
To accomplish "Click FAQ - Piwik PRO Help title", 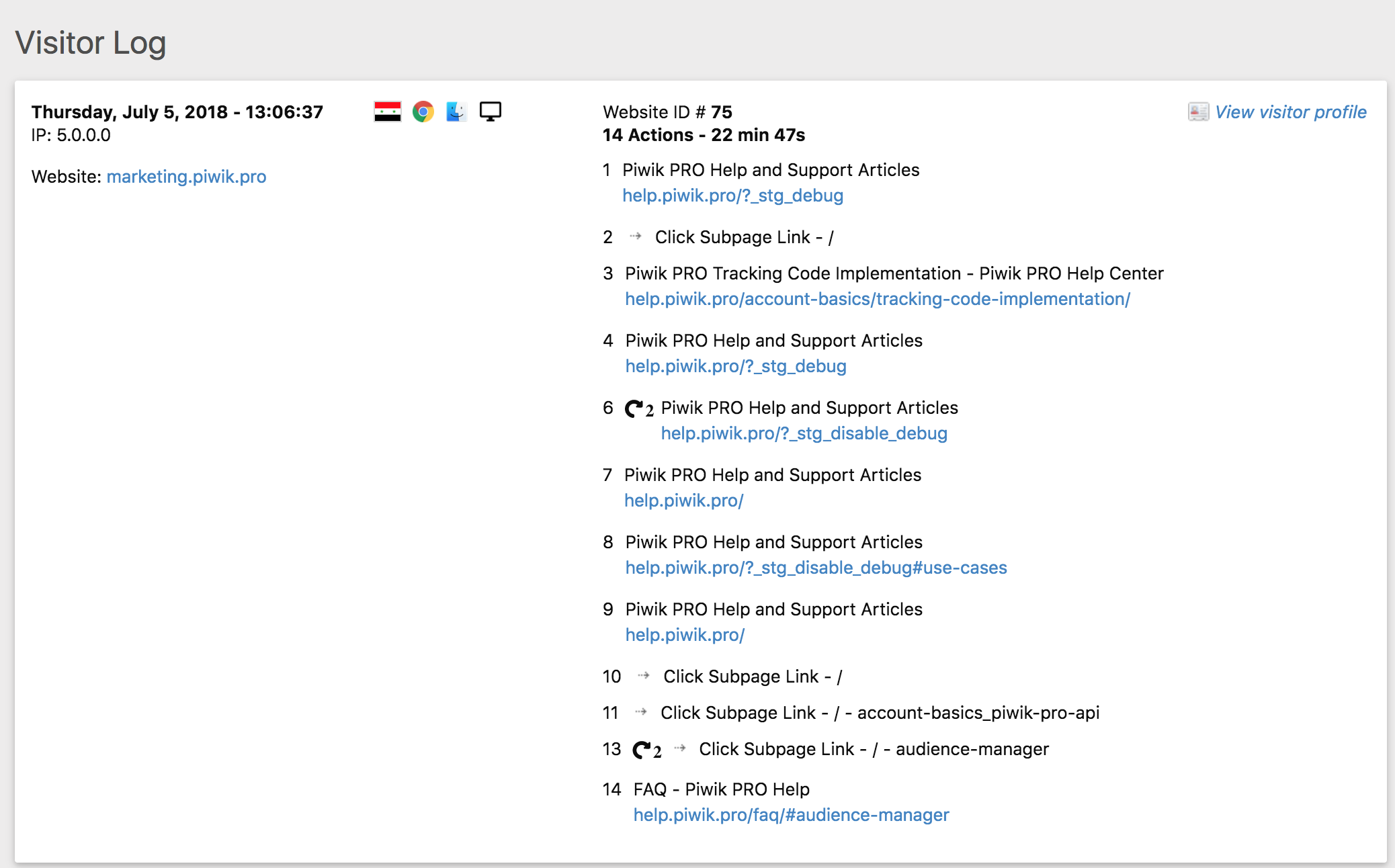I will click(721, 789).
